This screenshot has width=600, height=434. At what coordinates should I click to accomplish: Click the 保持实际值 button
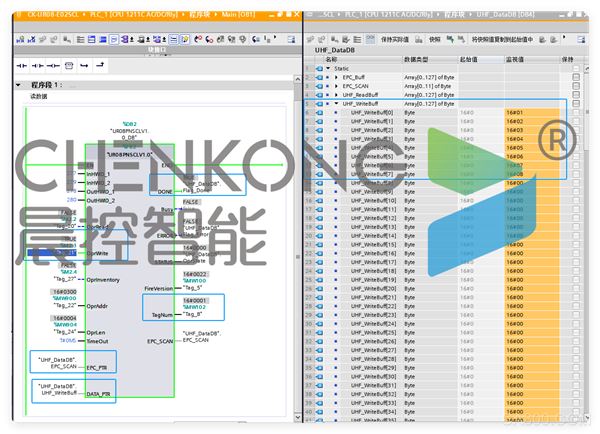(395, 39)
